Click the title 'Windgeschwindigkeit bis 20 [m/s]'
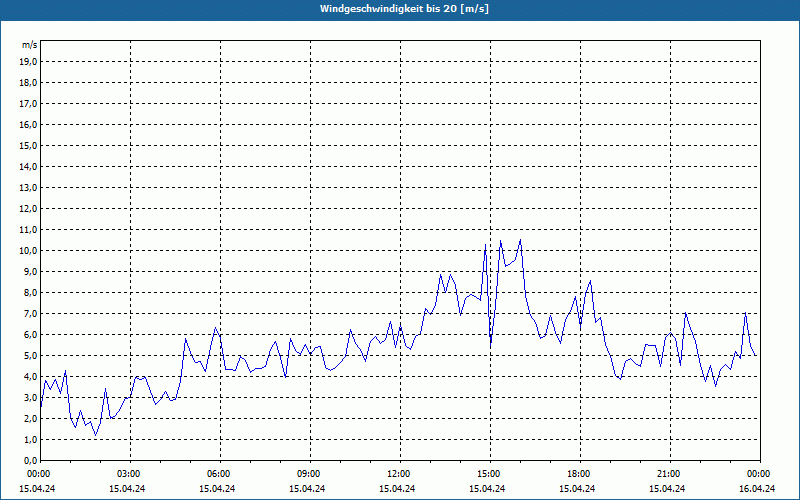Image resolution: width=800 pixels, height=500 pixels. point(404,9)
